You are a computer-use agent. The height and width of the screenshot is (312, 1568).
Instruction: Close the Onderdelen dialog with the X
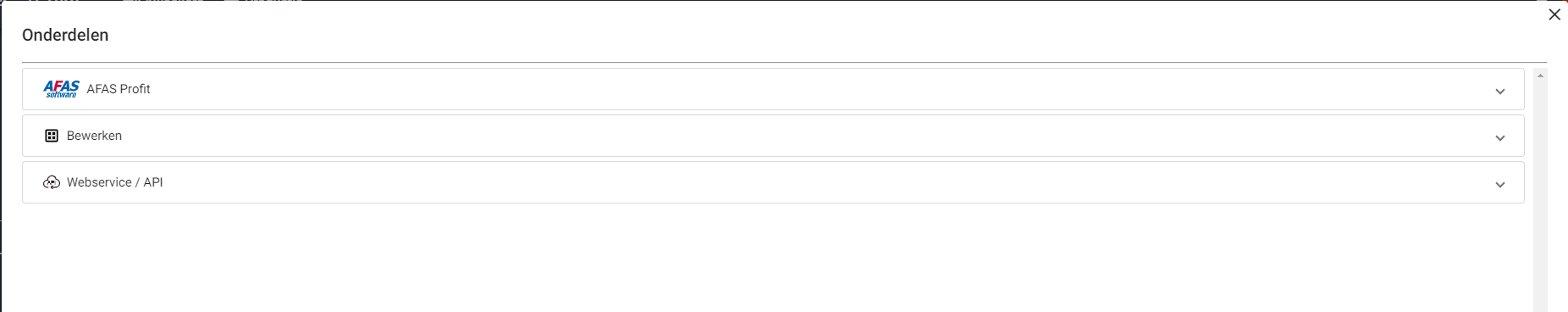[1554, 14]
